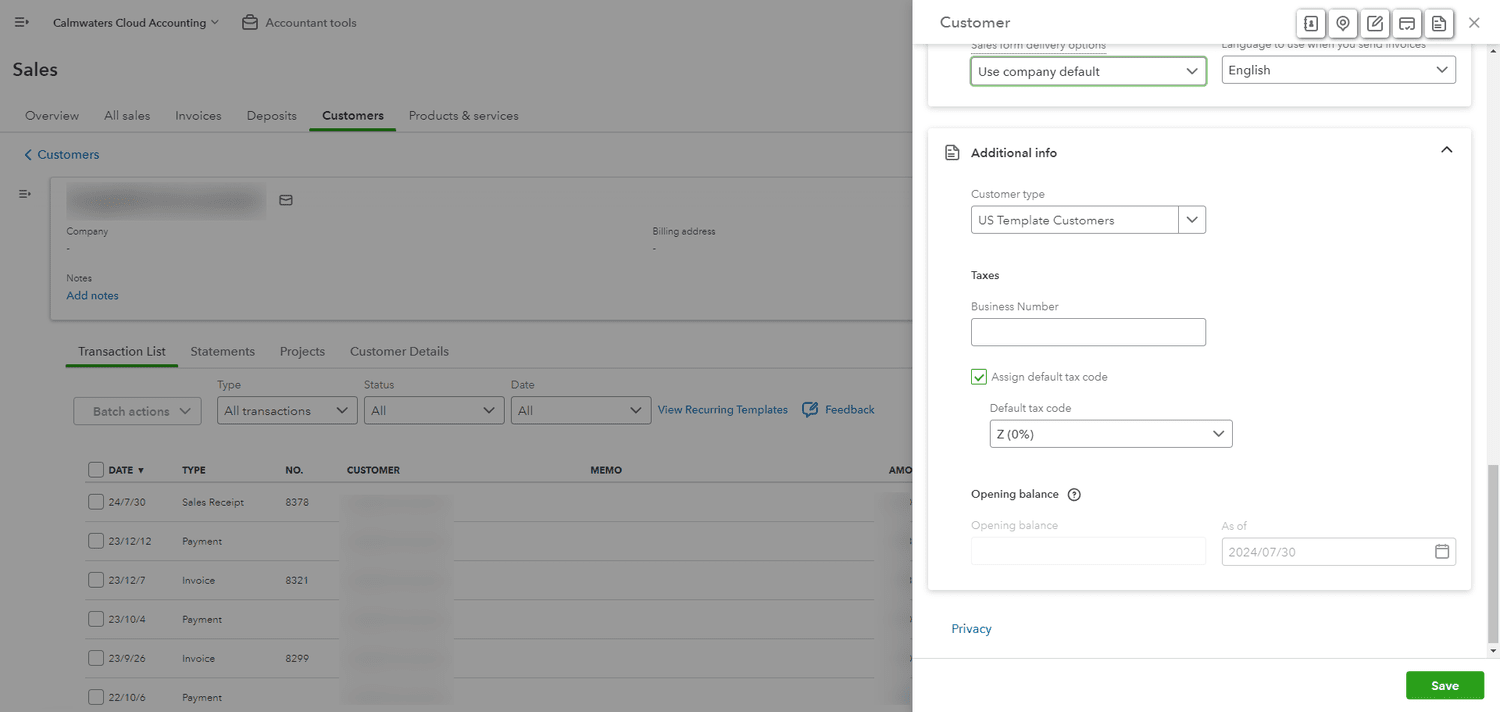1500x712 pixels.
Task: Select the Addresses location pin icon
Action: pos(1342,23)
